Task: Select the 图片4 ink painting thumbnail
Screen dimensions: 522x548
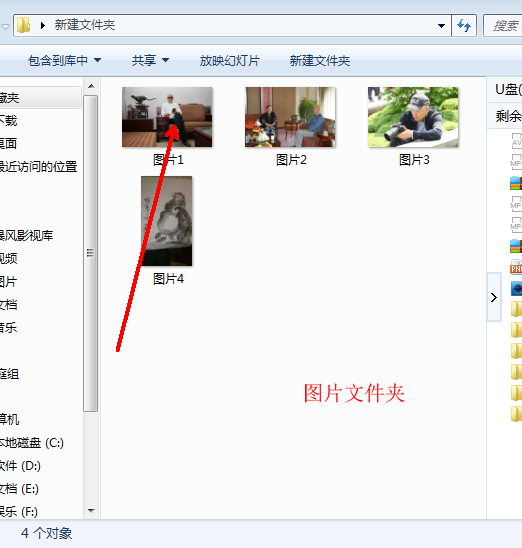Action: coord(167,221)
